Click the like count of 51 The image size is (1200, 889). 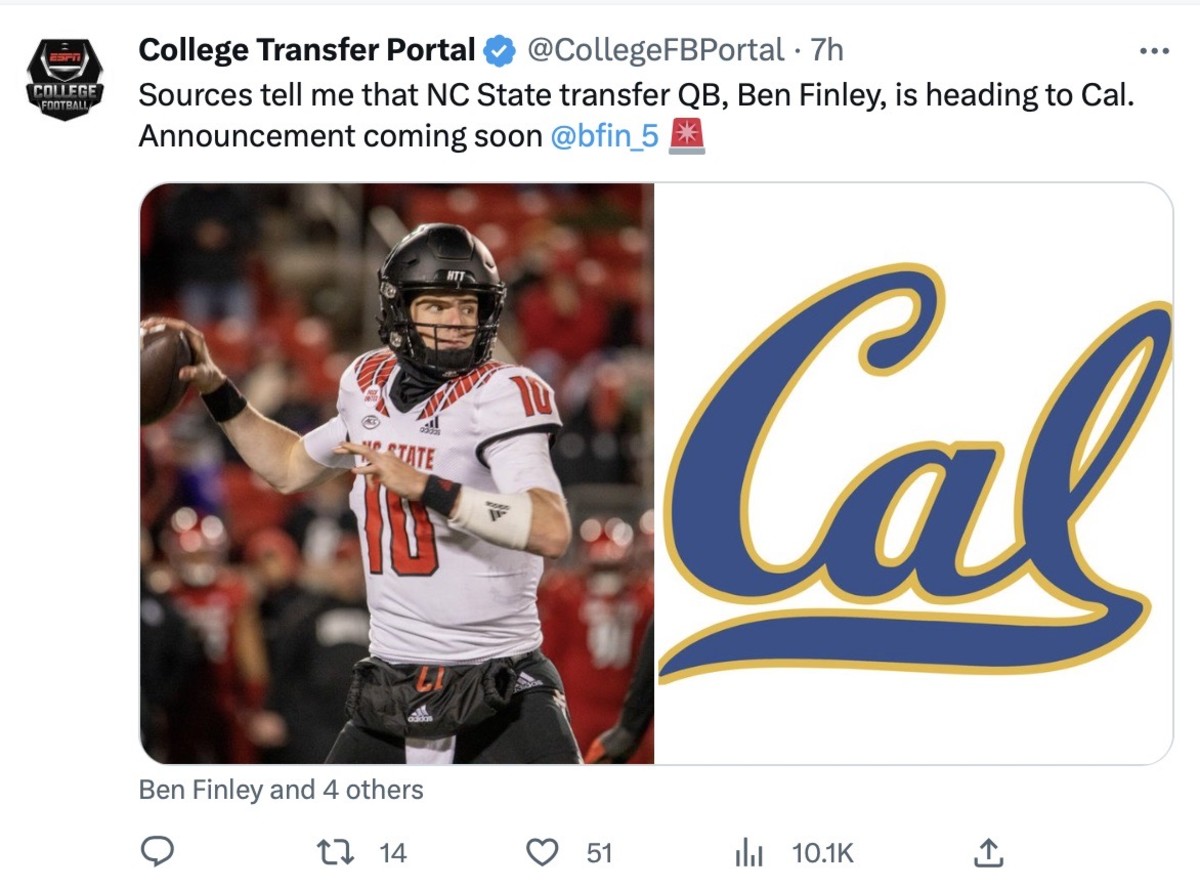pyautogui.click(x=598, y=853)
